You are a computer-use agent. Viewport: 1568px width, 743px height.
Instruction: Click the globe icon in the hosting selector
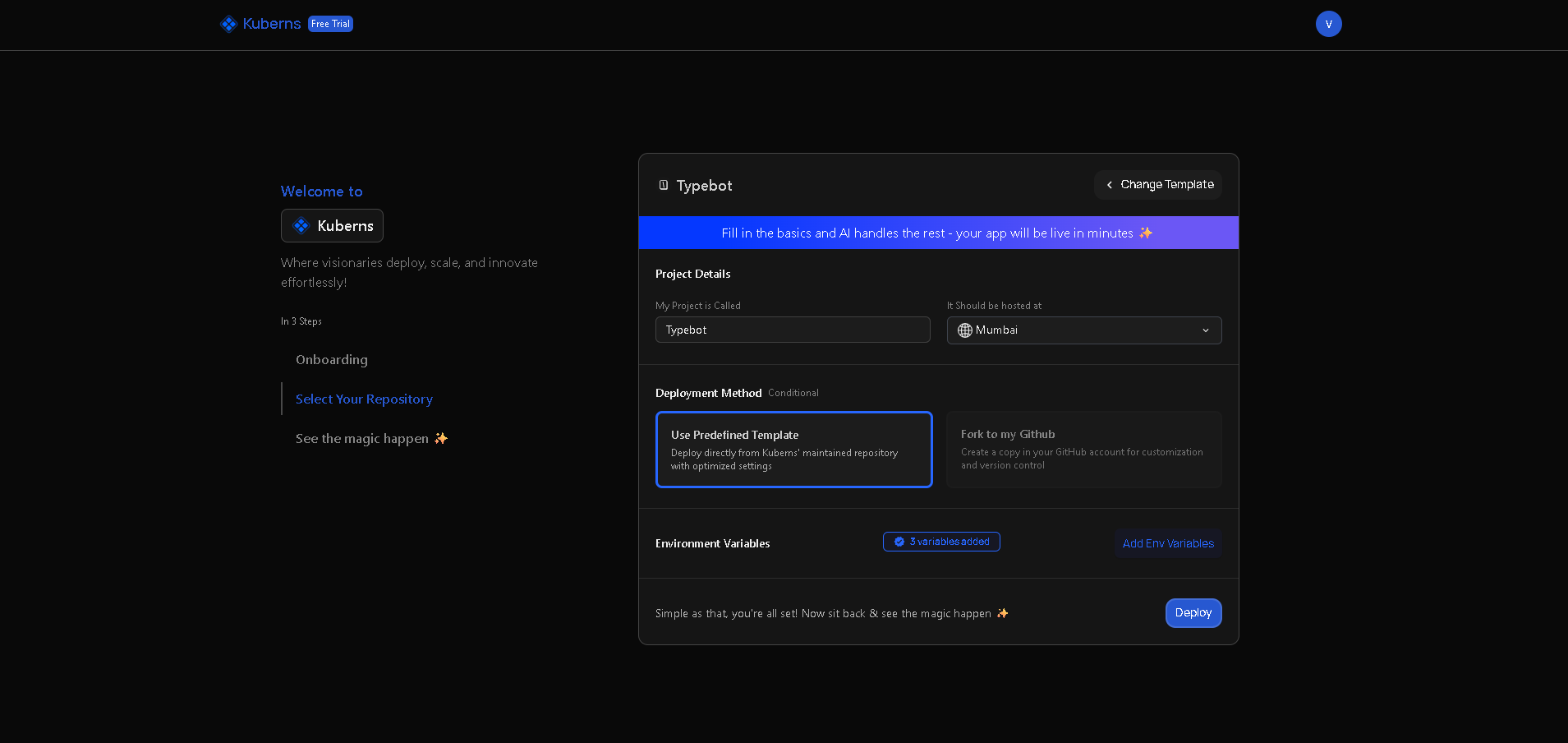tap(964, 330)
